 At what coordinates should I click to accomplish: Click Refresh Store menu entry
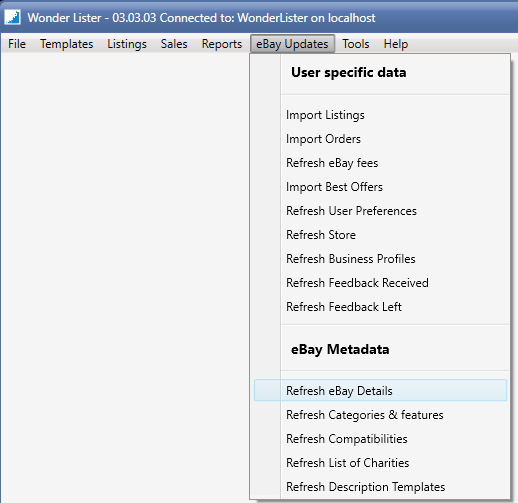click(x=380, y=235)
